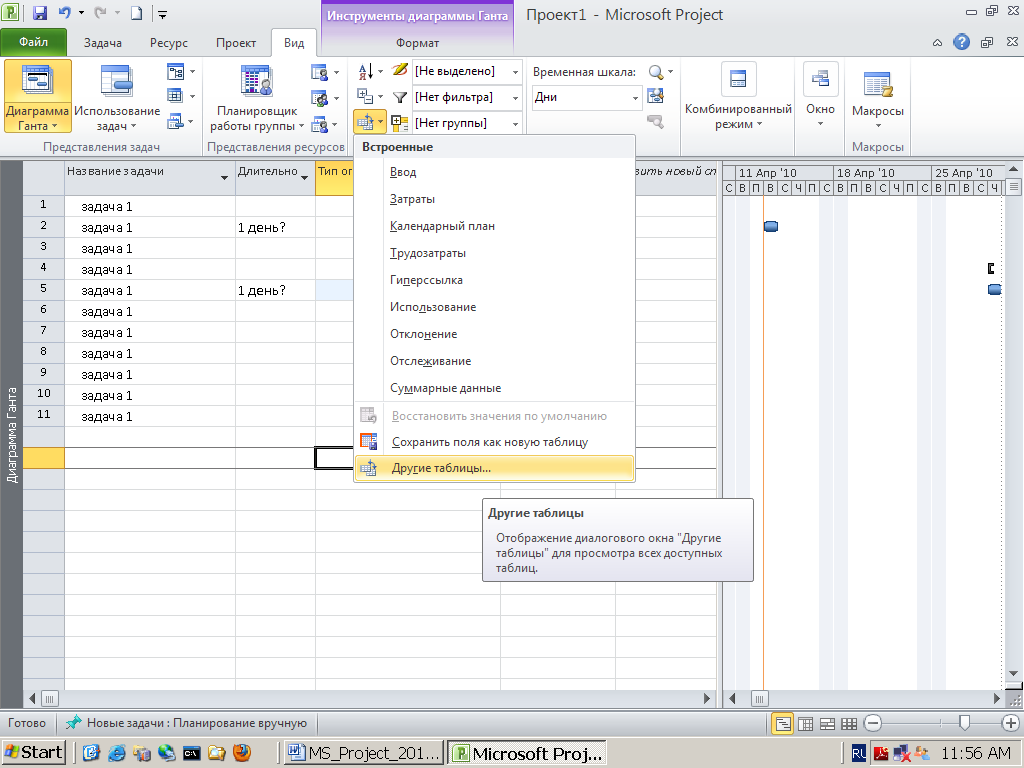The height and width of the screenshot is (768, 1024).
Task: Choose Другие таблицы... menu item
Action: pyautogui.click(x=494, y=468)
